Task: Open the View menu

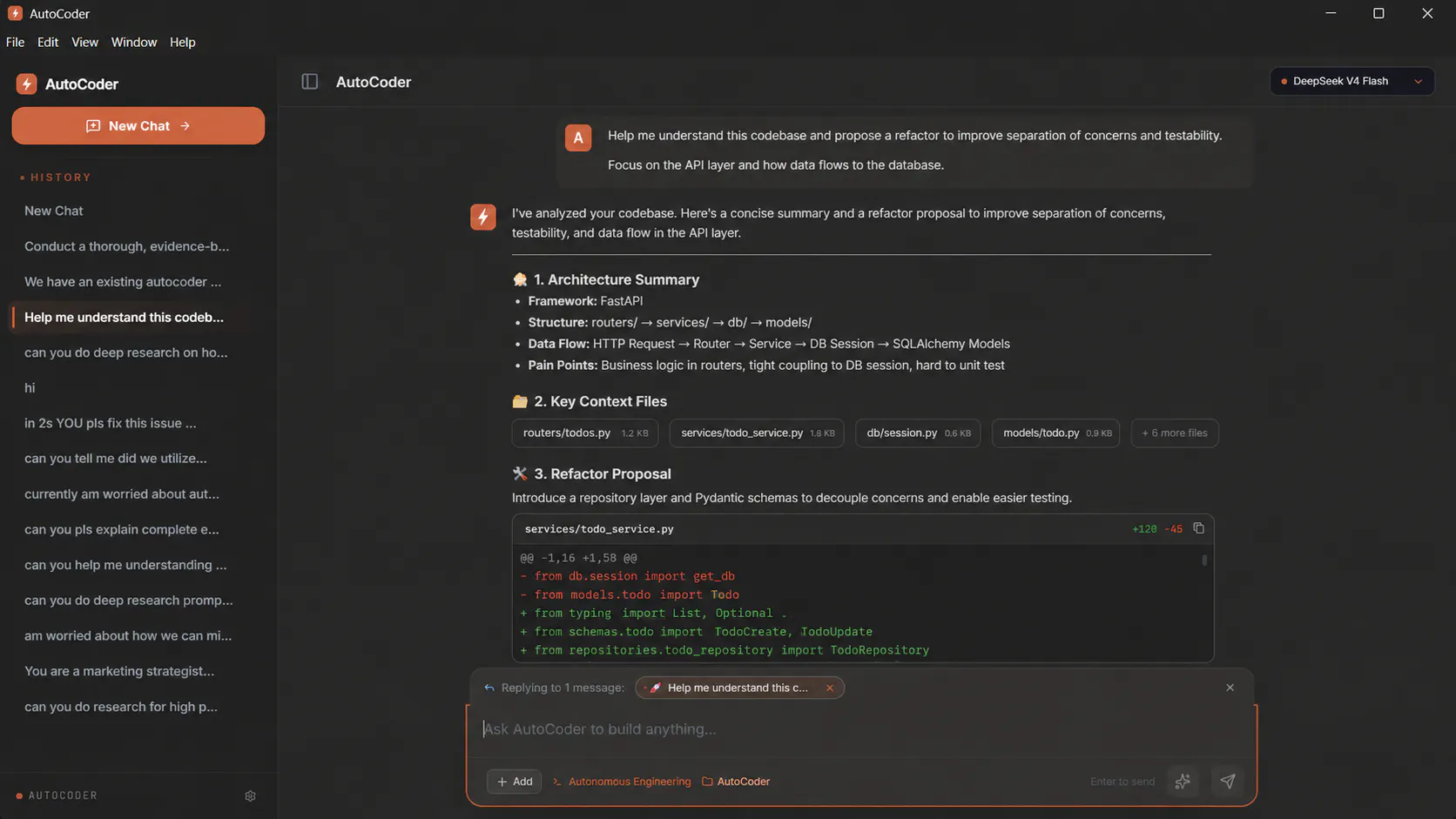Action: coord(84,42)
